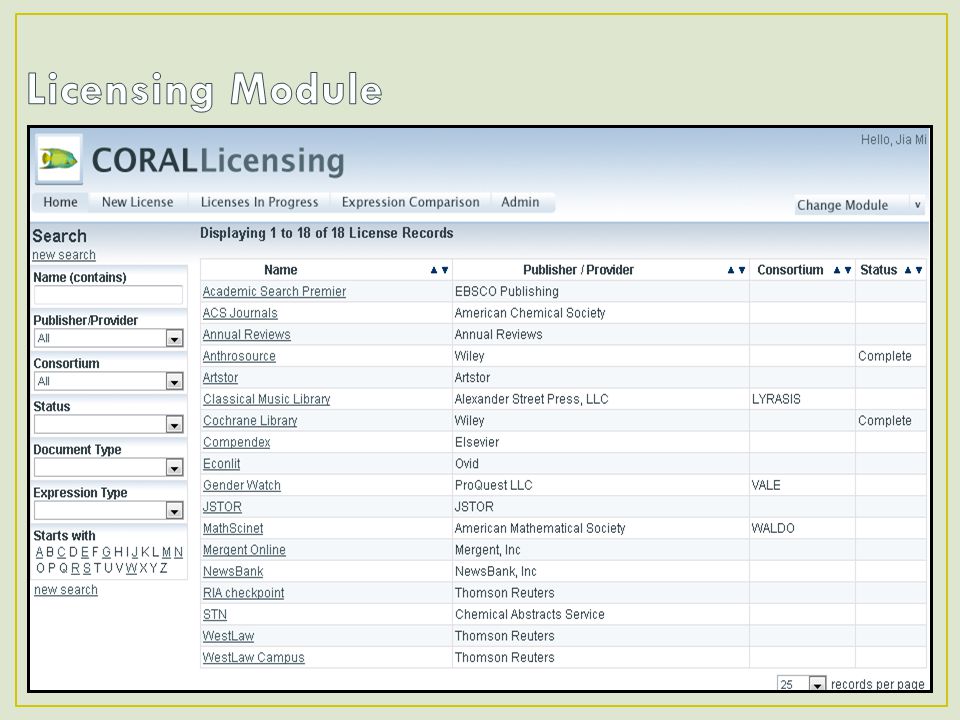This screenshot has height=720, width=960.
Task: Filter licenses starting with letter W
Action: click(x=131, y=568)
